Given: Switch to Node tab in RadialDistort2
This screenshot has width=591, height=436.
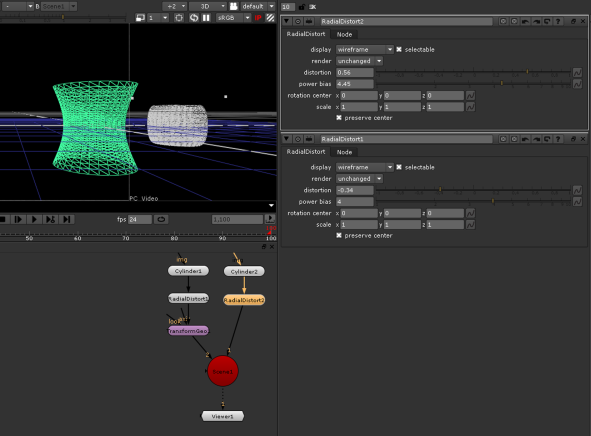Looking at the screenshot, I should click(x=344, y=34).
